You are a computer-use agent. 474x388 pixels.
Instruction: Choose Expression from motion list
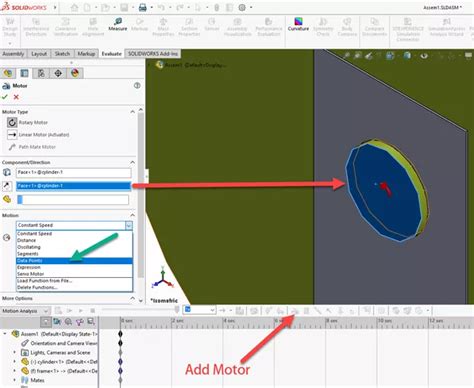[74, 267]
